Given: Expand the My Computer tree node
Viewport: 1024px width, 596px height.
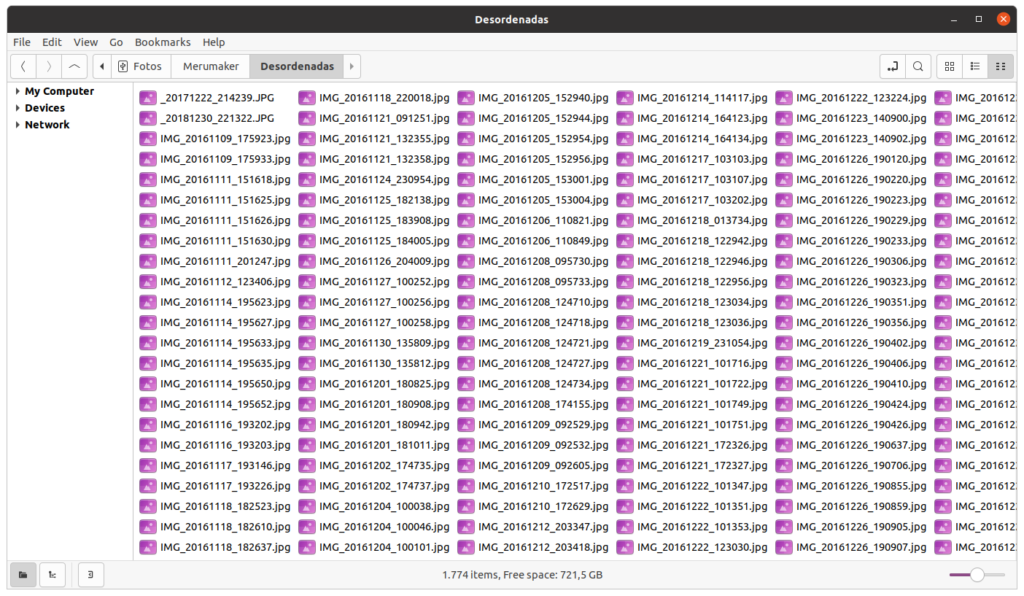Looking at the screenshot, I should tap(17, 91).
